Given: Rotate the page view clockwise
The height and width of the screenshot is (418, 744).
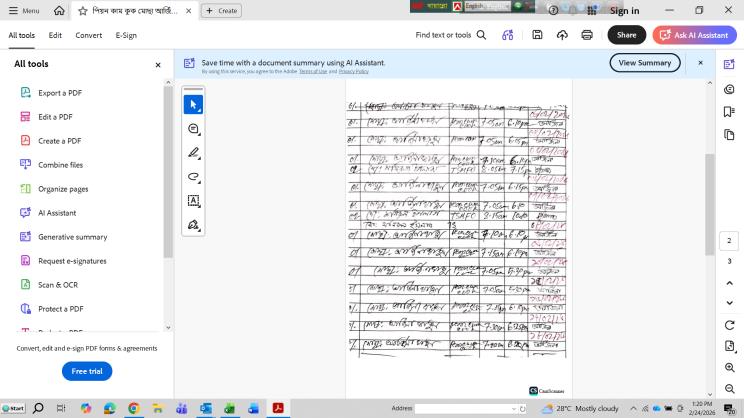Looking at the screenshot, I should (x=729, y=324).
